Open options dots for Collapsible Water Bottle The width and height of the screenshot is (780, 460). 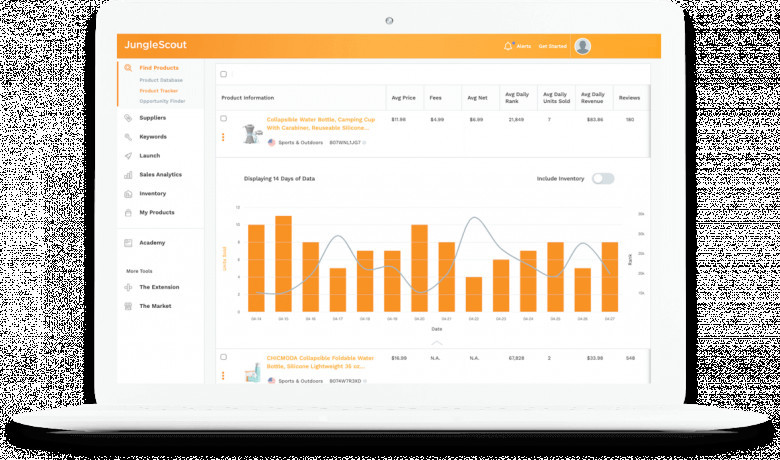(x=223, y=137)
